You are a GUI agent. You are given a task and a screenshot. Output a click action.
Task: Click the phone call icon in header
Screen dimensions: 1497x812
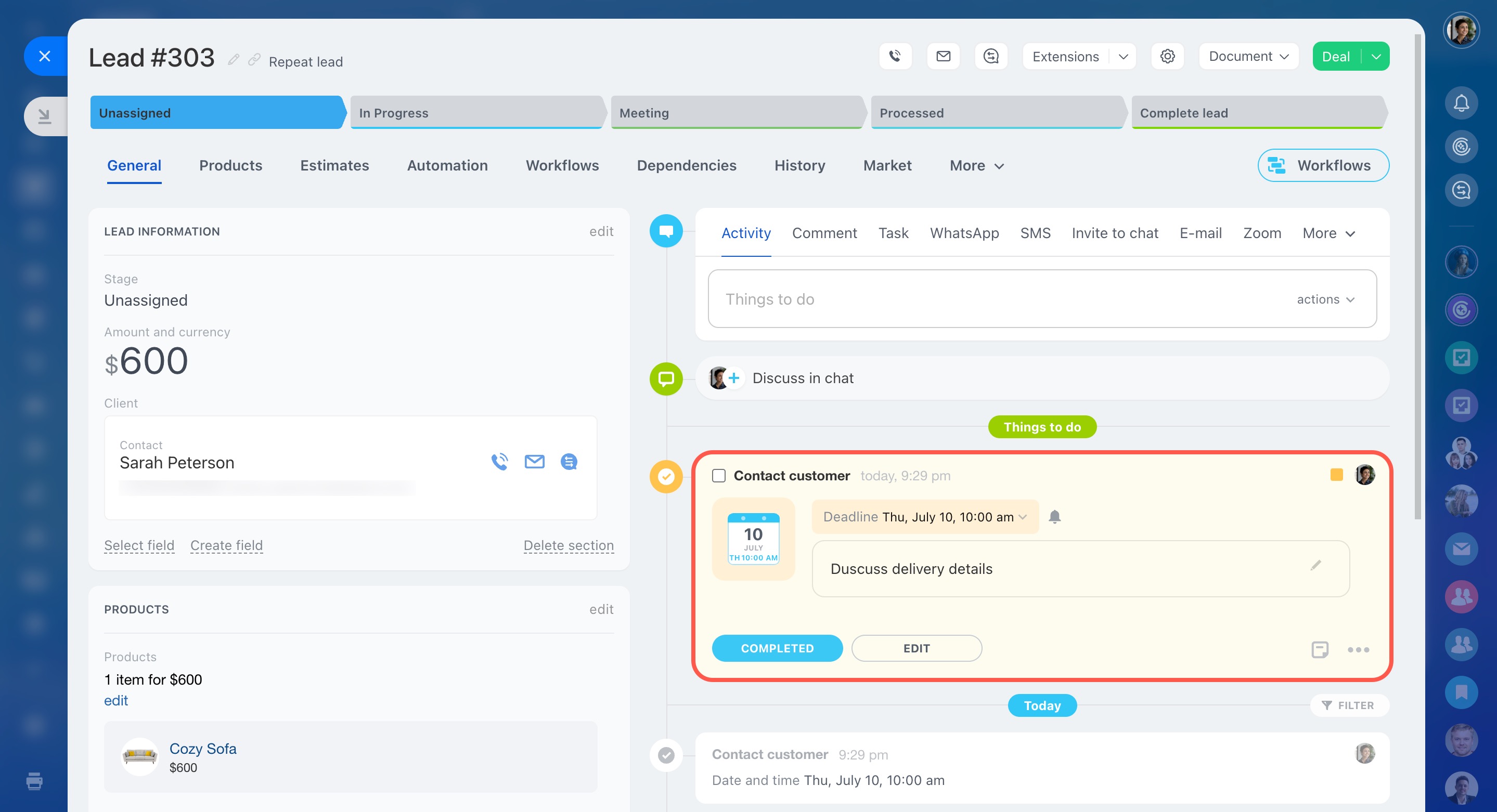point(895,56)
